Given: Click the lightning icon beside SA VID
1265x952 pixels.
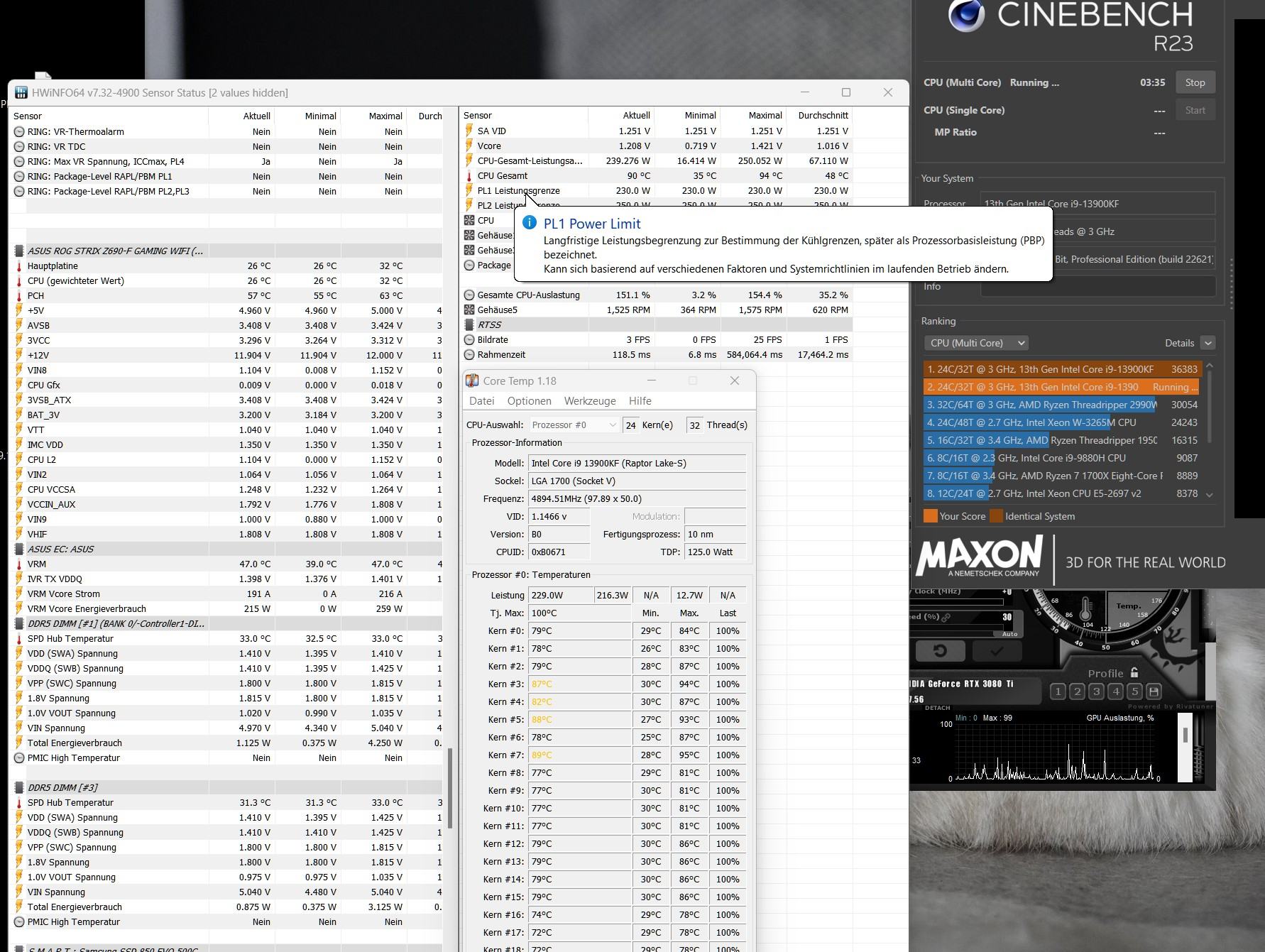Looking at the screenshot, I should pyautogui.click(x=469, y=131).
